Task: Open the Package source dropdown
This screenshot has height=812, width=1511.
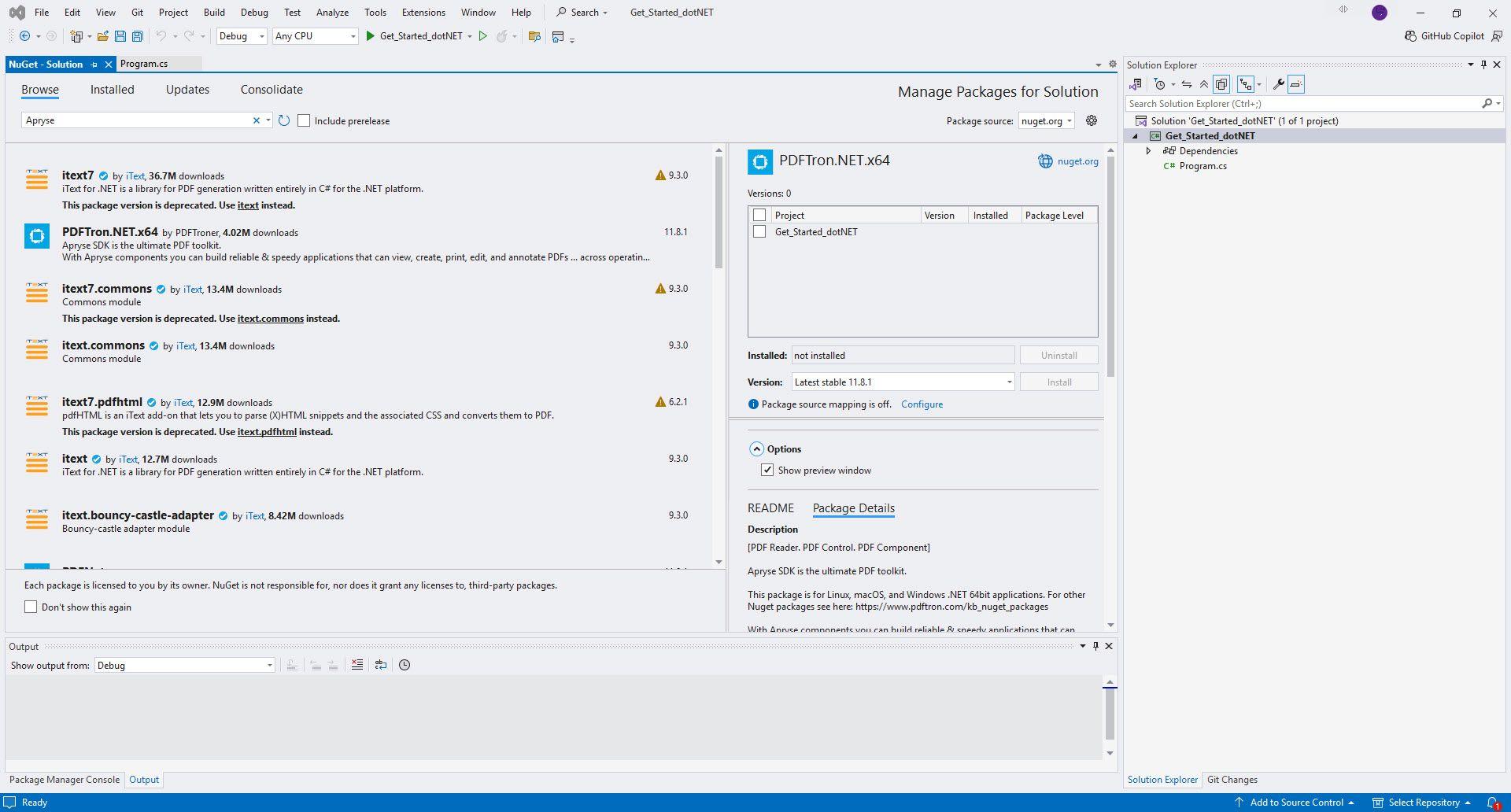Action: (x=1046, y=121)
